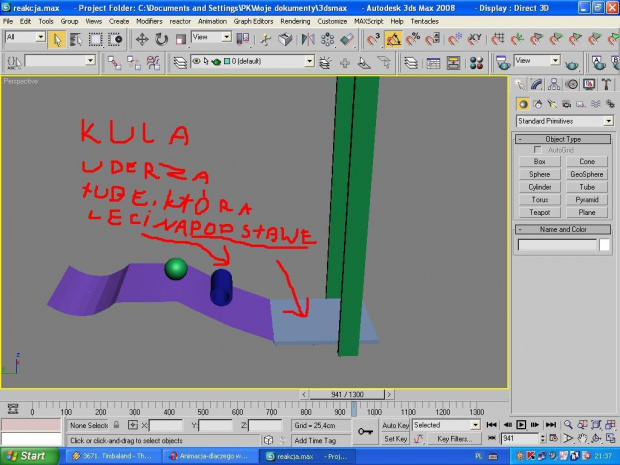Open the reactor menu
Viewport: 620px width, 465px height.
pos(180,21)
